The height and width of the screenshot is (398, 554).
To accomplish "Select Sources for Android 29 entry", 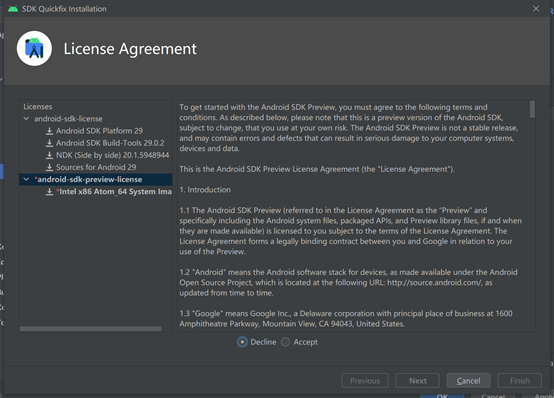I will [96, 167].
